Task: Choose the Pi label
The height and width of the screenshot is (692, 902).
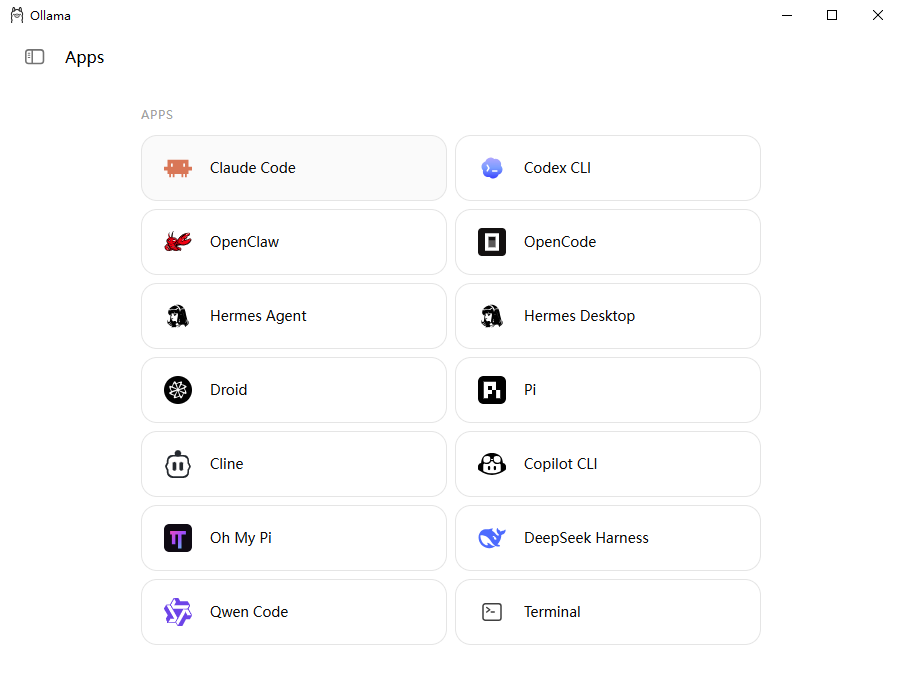Action: click(530, 390)
